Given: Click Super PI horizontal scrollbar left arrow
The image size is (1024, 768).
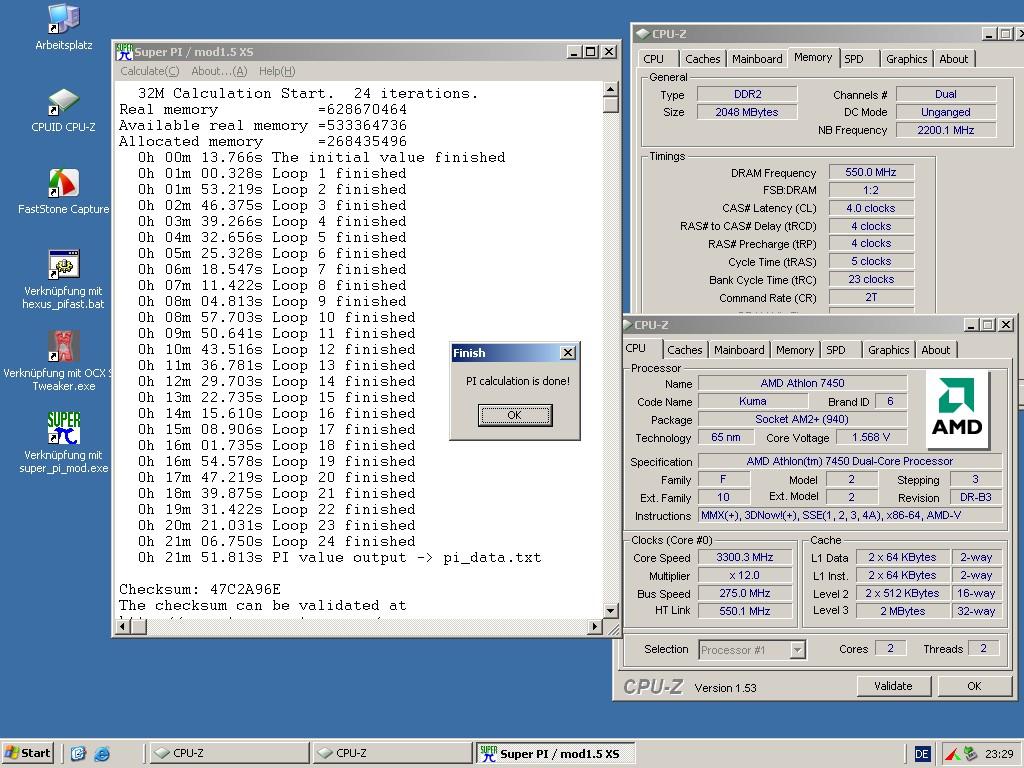Looking at the screenshot, I should click(x=123, y=627).
